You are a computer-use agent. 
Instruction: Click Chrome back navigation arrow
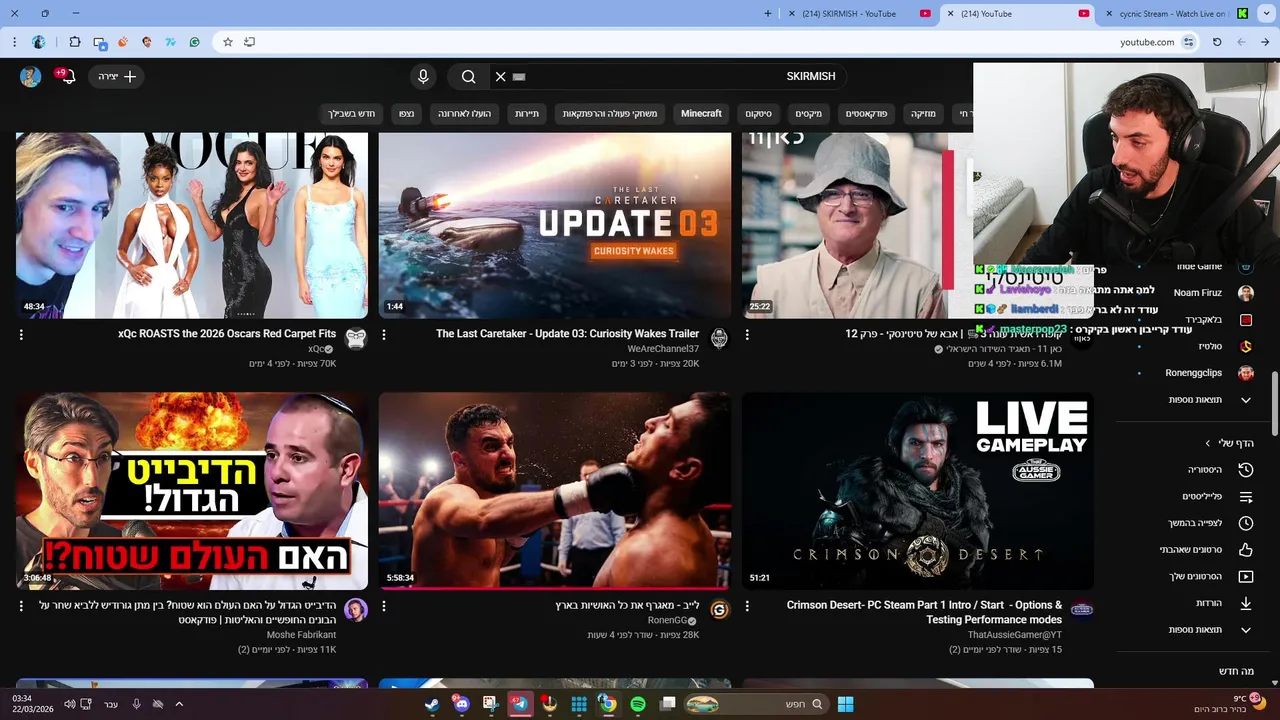[x=1265, y=42]
